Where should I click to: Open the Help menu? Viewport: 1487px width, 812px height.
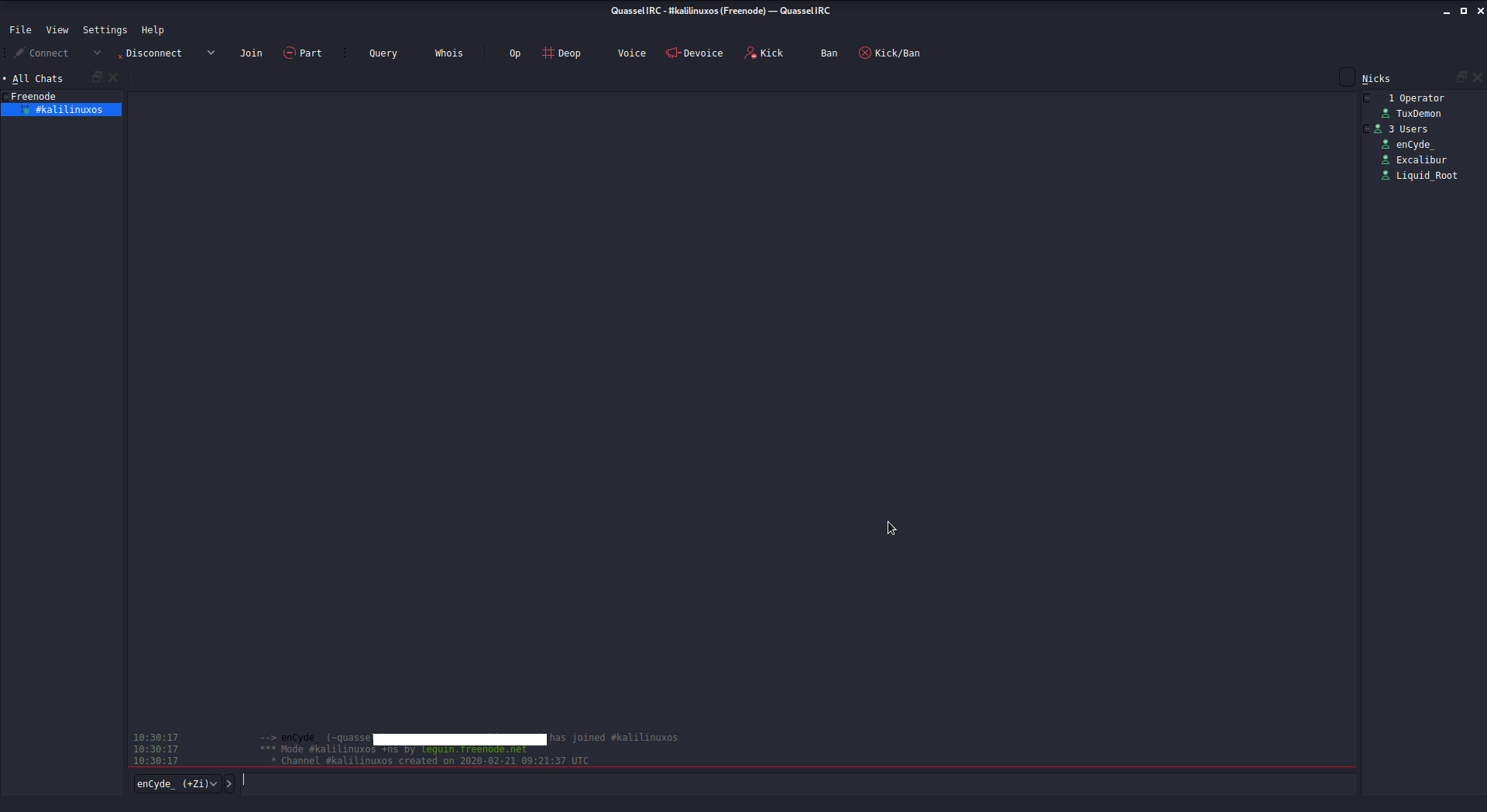pyautogui.click(x=153, y=30)
